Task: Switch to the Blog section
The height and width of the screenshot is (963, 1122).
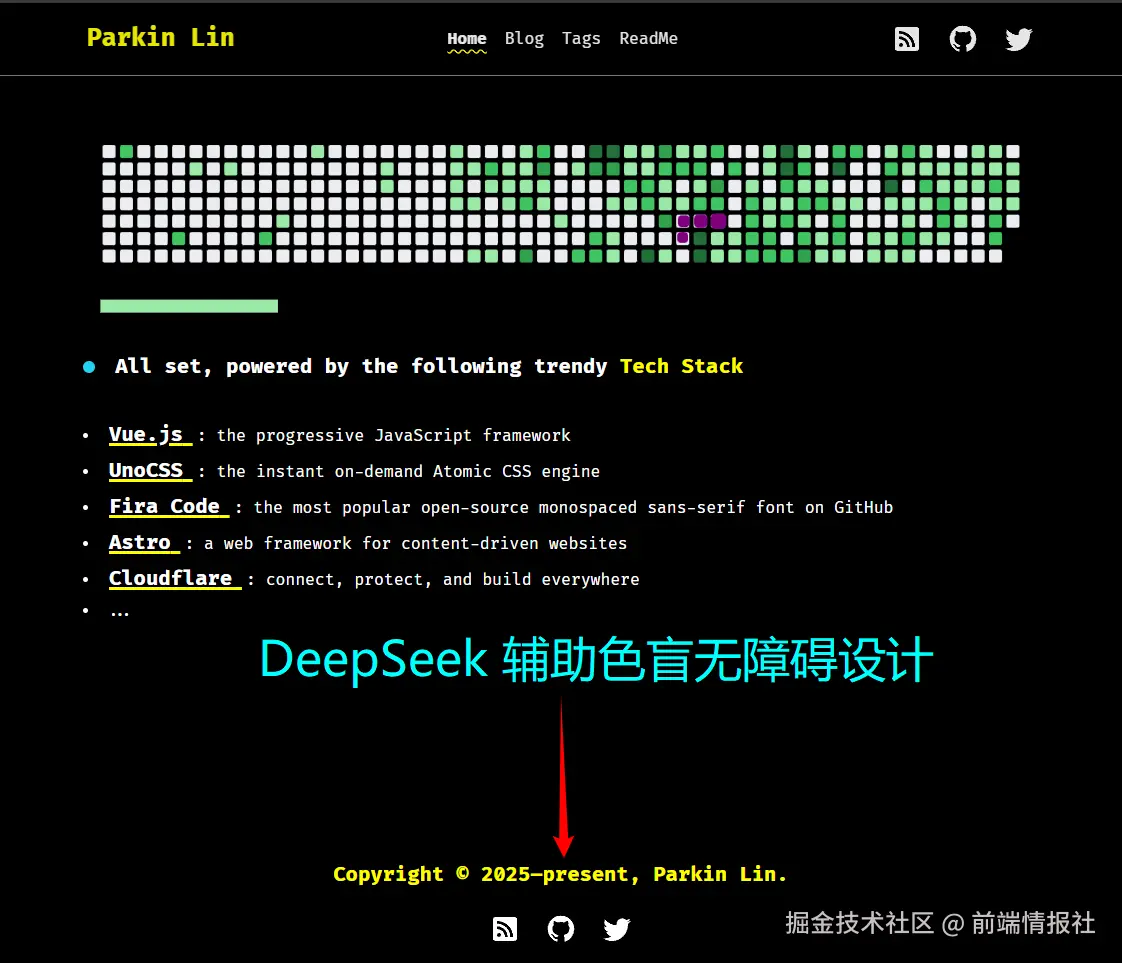Action: point(524,38)
